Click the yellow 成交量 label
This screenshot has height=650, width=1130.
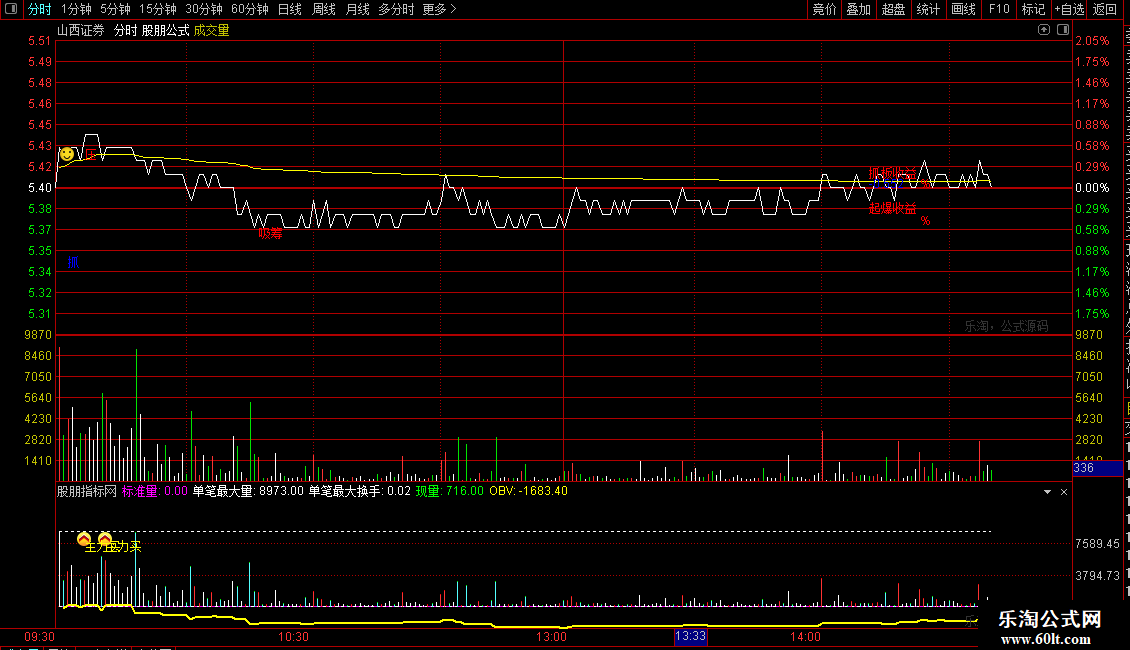[211, 30]
